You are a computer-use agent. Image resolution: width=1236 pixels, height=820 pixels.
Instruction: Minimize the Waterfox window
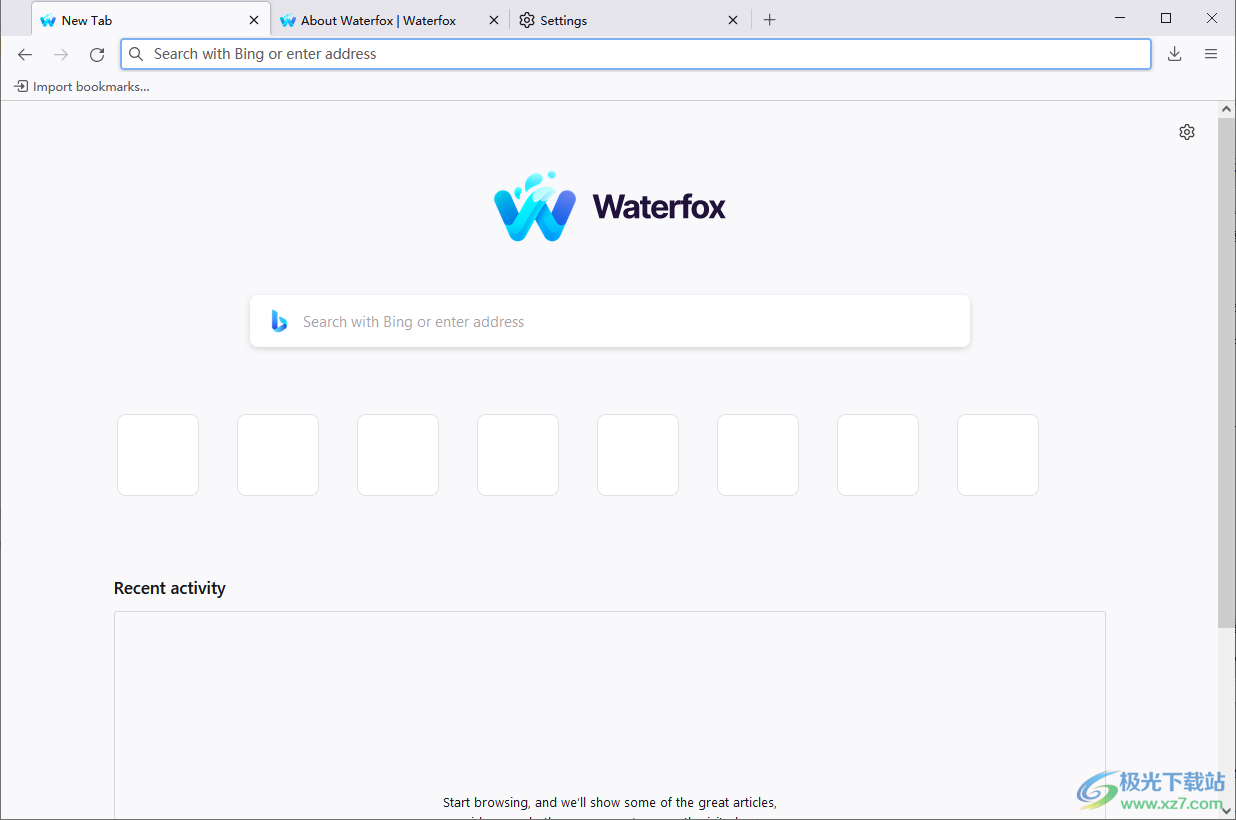click(1120, 18)
